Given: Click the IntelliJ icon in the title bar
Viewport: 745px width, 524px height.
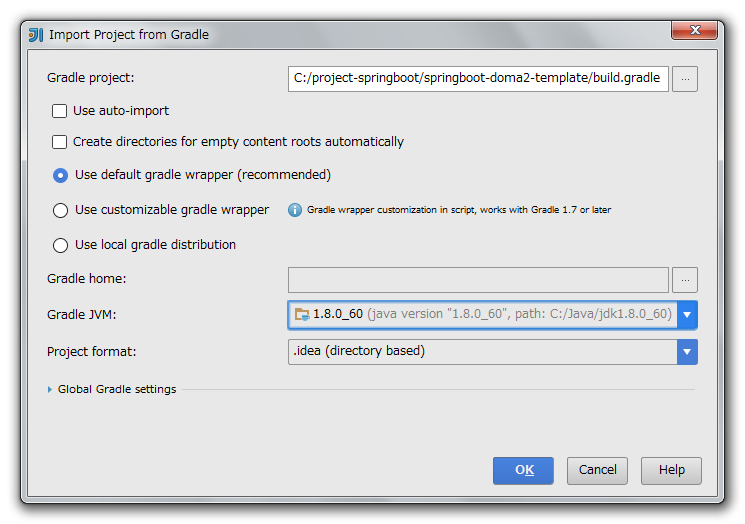Looking at the screenshot, I should point(36,35).
